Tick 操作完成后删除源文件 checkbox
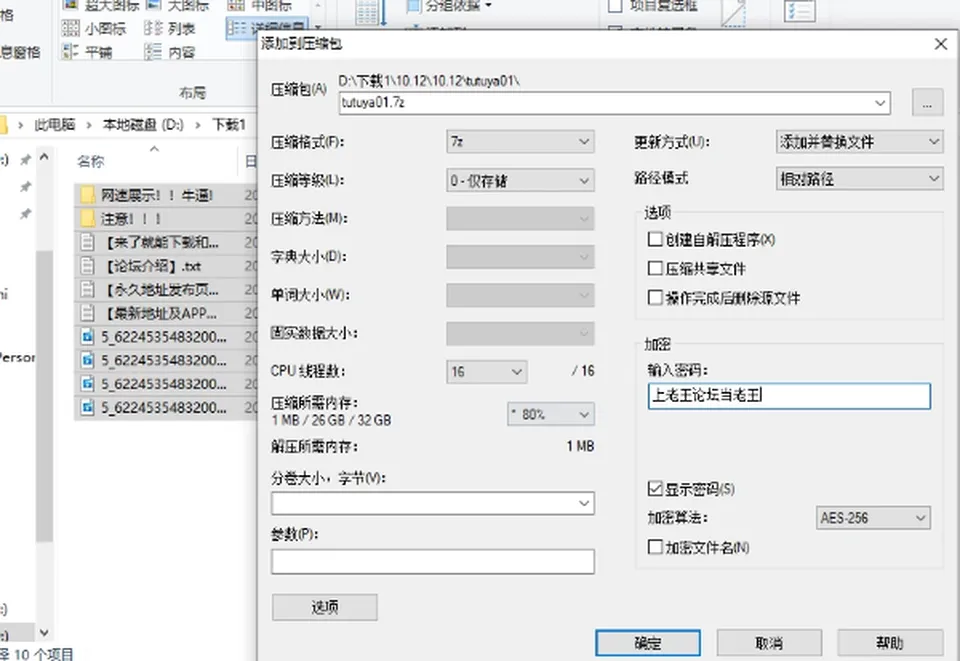 655,297
